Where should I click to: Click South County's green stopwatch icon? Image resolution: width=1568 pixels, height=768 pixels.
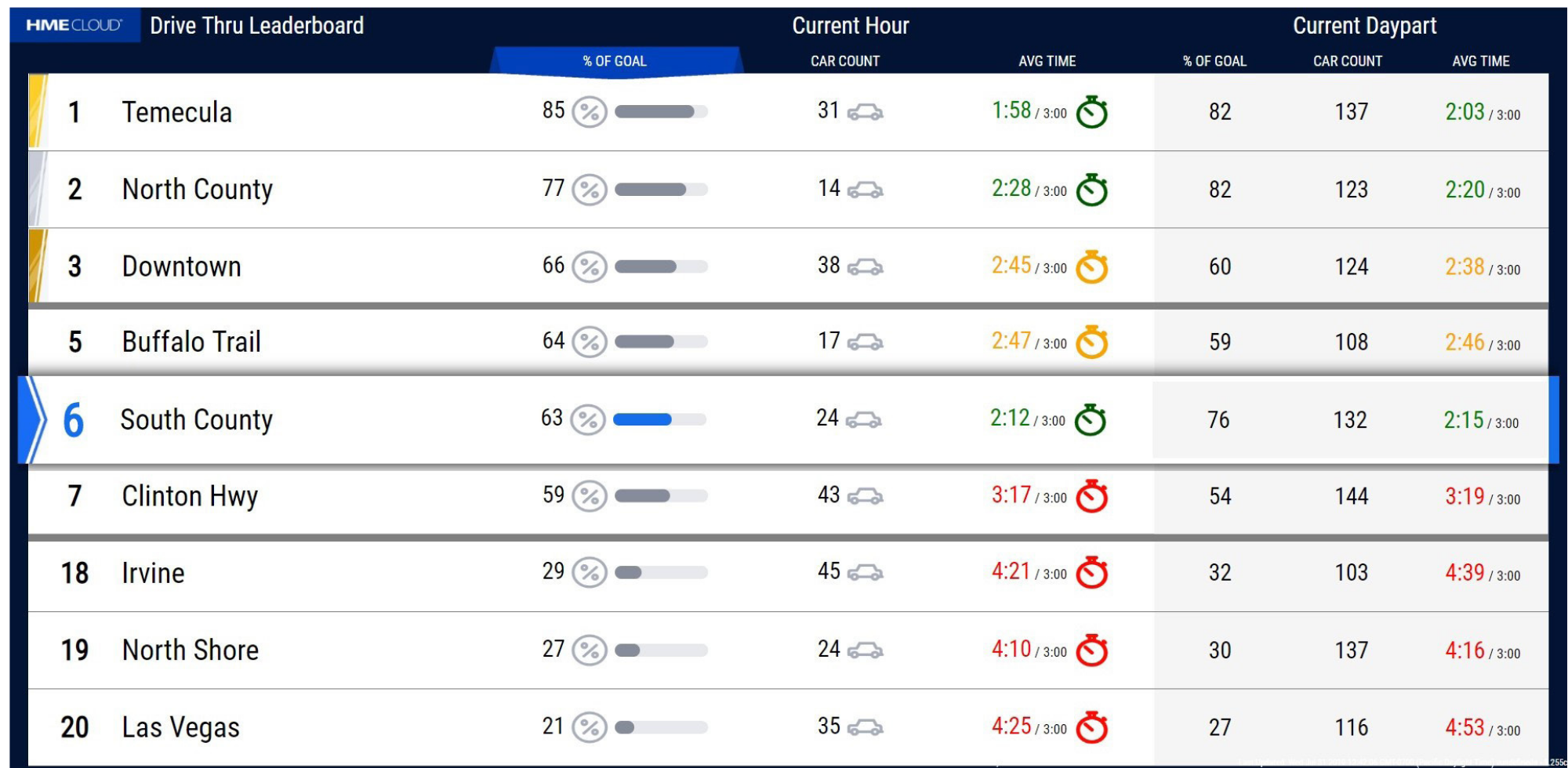[1090, 420]
